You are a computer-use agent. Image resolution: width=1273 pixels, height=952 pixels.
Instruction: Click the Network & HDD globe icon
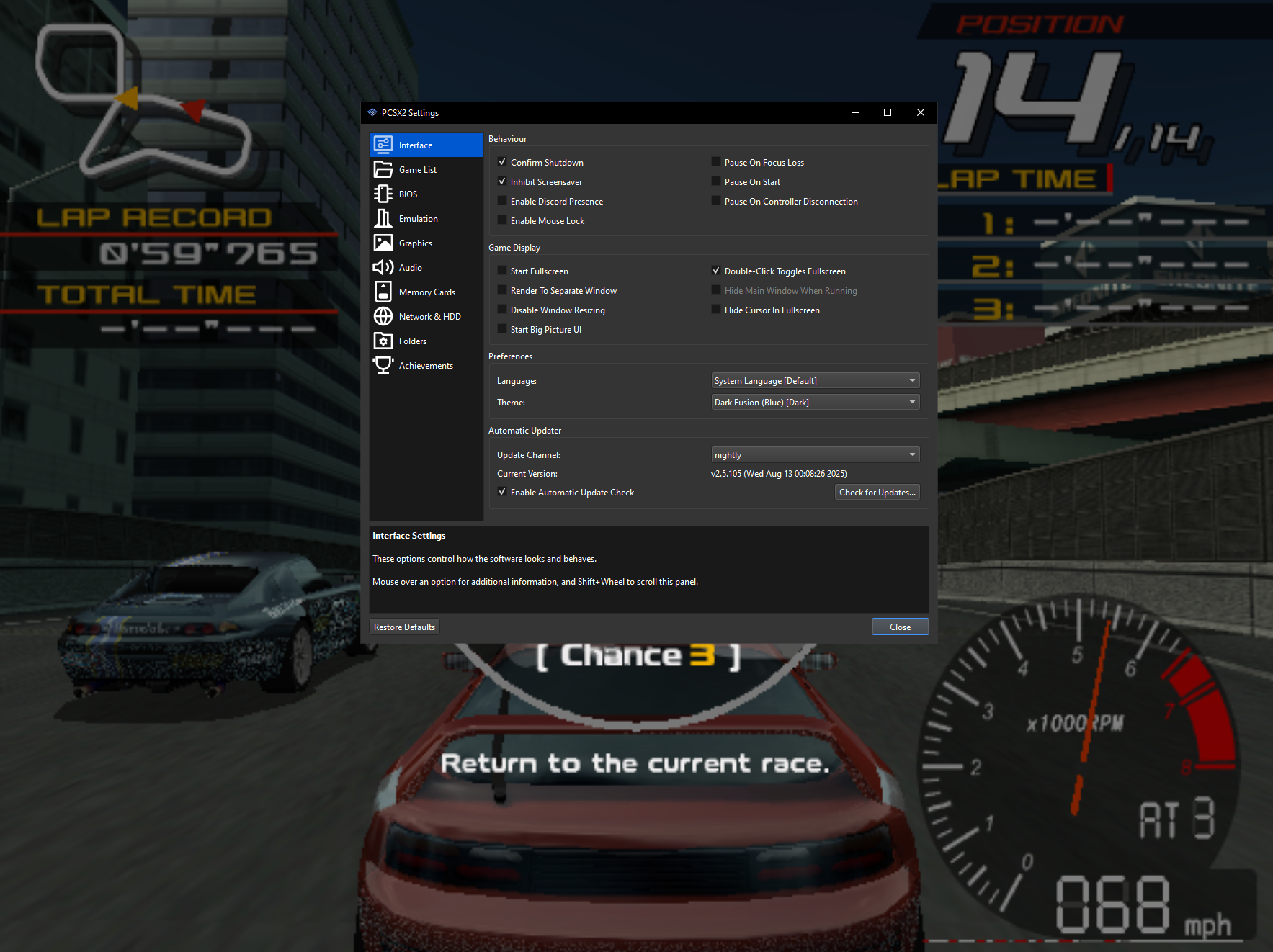click(383, 316)
